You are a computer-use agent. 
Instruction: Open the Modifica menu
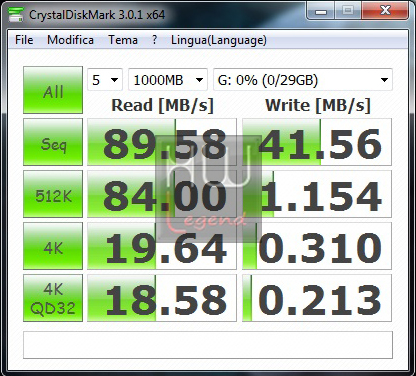click(70, 40)
